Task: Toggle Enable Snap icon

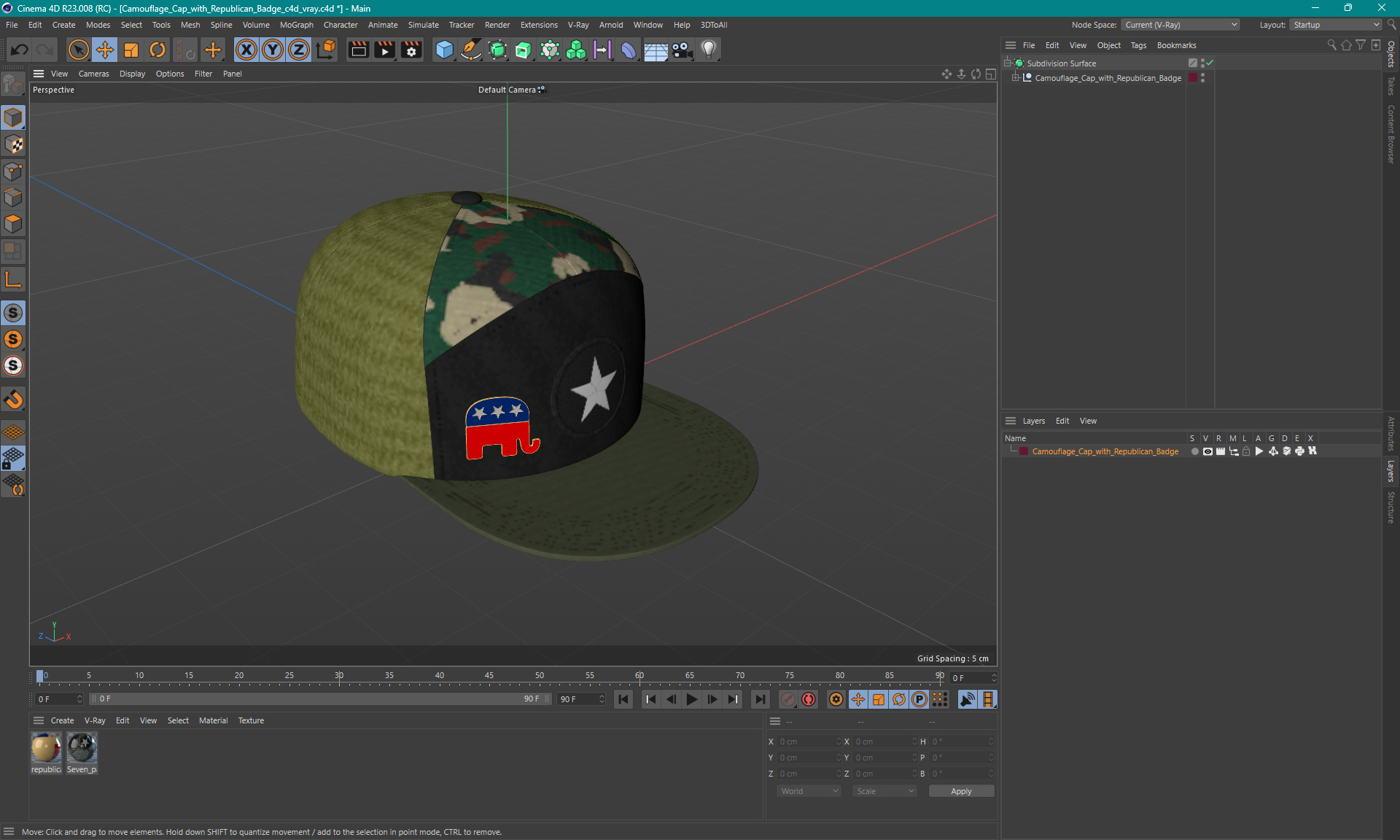Action: click(13, 313)
